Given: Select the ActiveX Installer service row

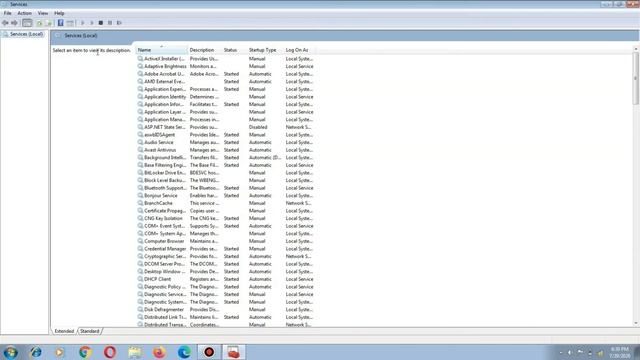Looking at the screenshot, I should pyautogui.click(x=225, y=59).
